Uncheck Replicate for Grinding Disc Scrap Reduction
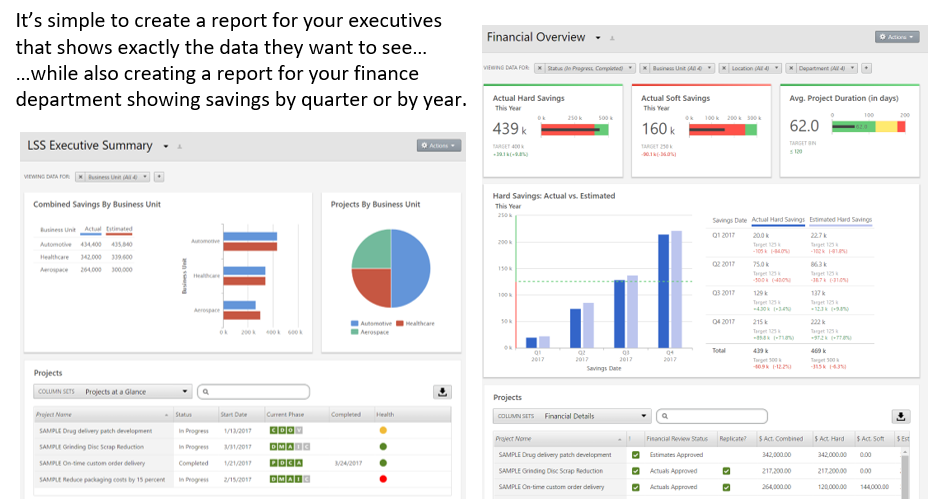Screen dimensions: 928x499 (726, 471)
